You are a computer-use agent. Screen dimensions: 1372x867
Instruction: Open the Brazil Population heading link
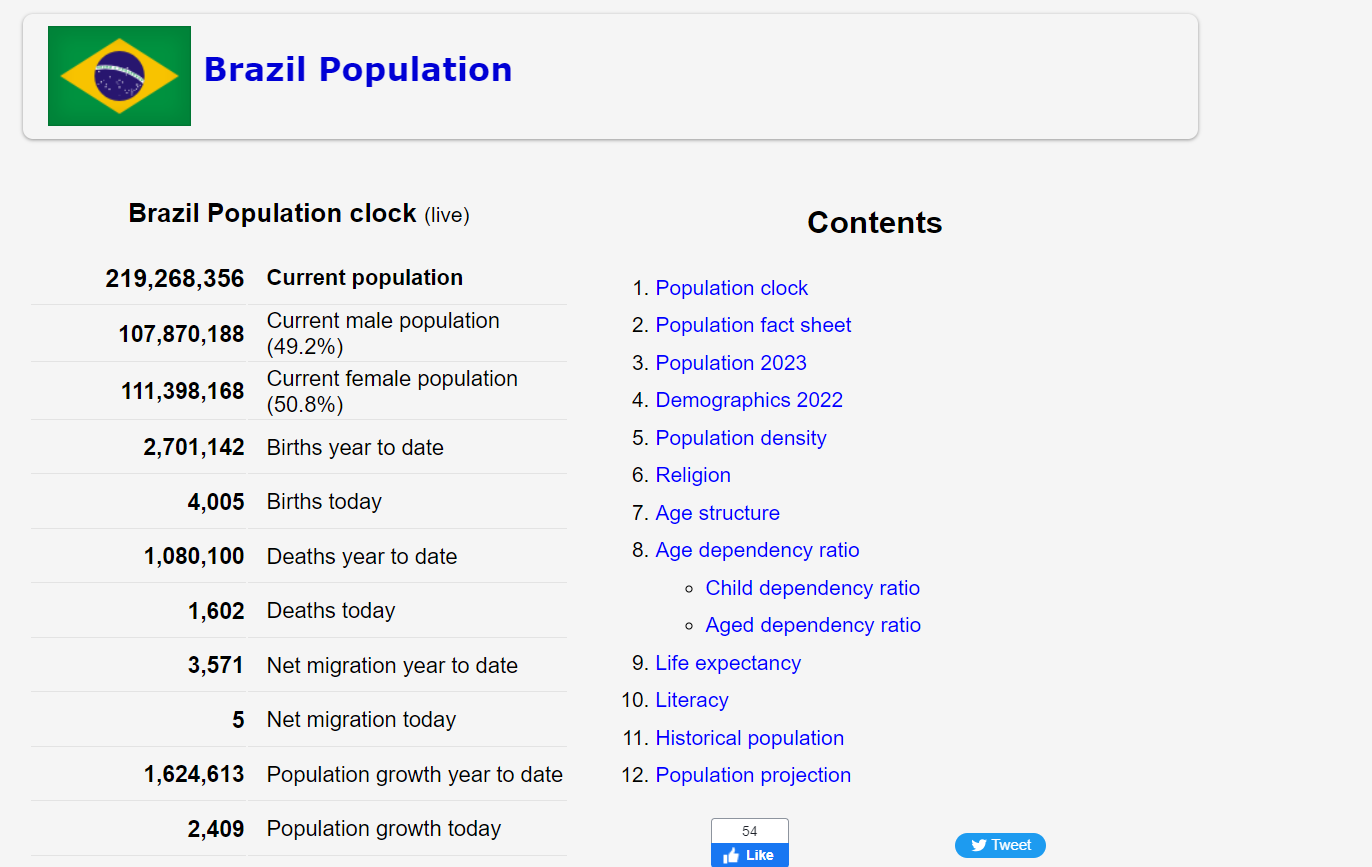358,70
